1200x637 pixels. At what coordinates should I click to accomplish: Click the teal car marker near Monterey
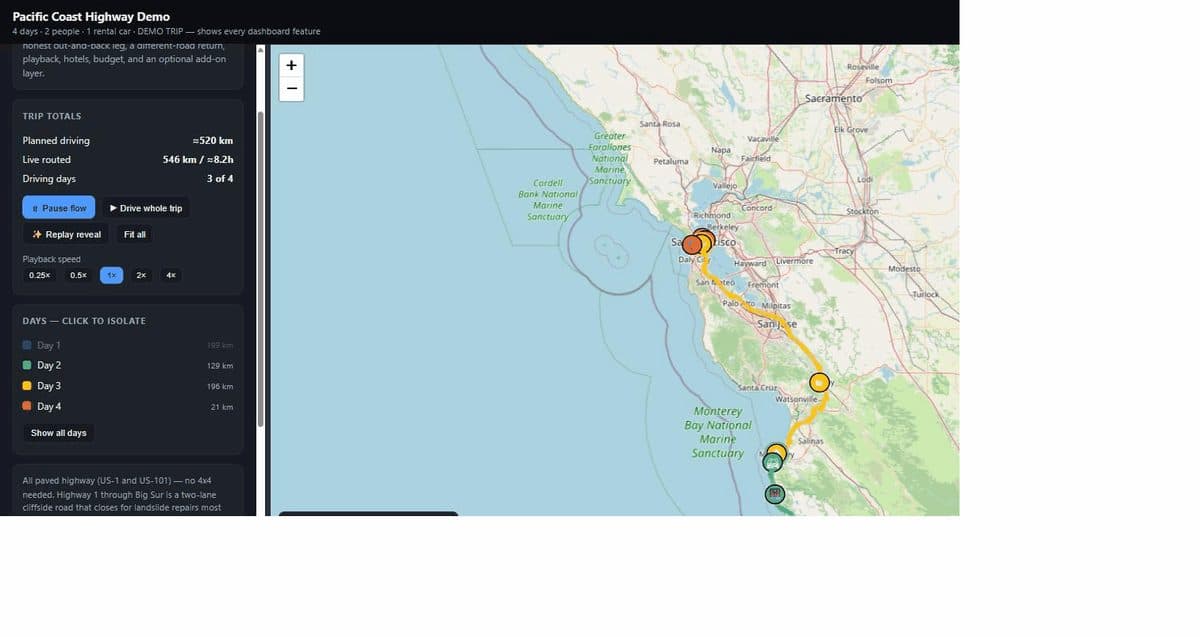tap(772, 463)
